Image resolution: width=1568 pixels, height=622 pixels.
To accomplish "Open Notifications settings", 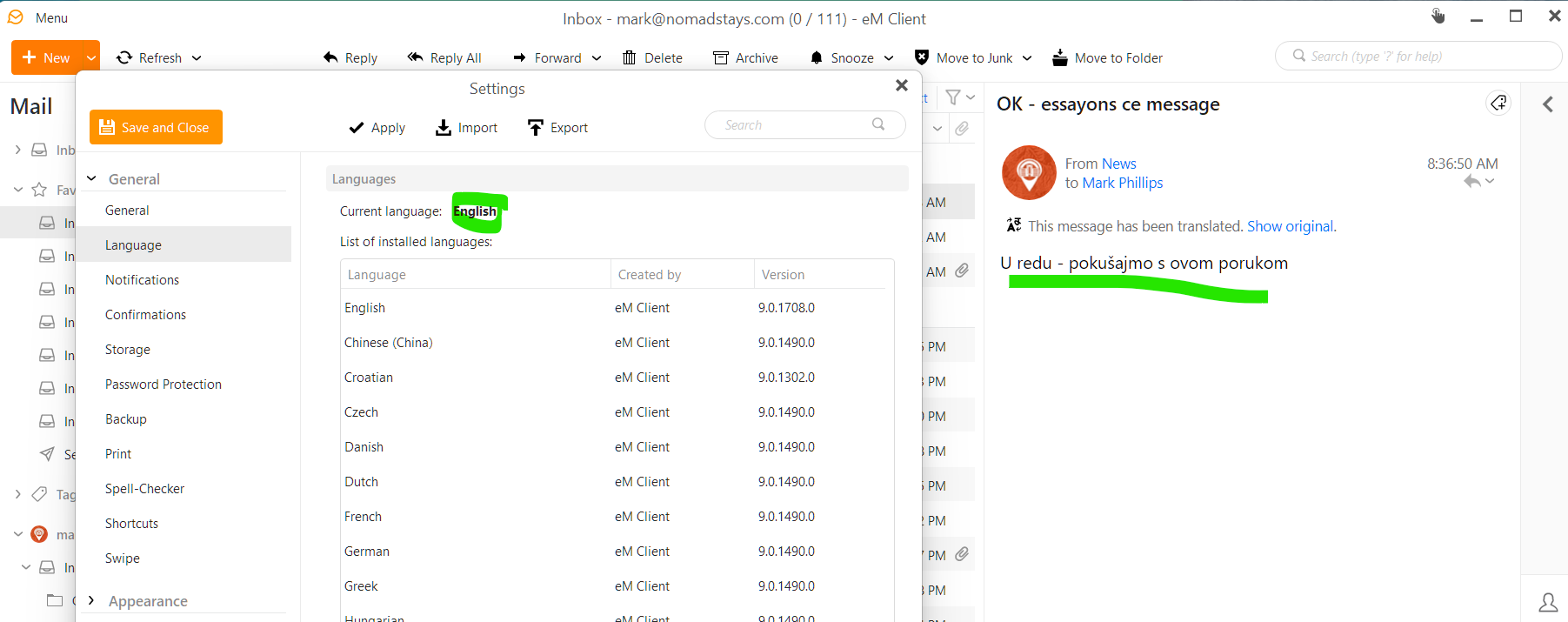I will (142, 280).
